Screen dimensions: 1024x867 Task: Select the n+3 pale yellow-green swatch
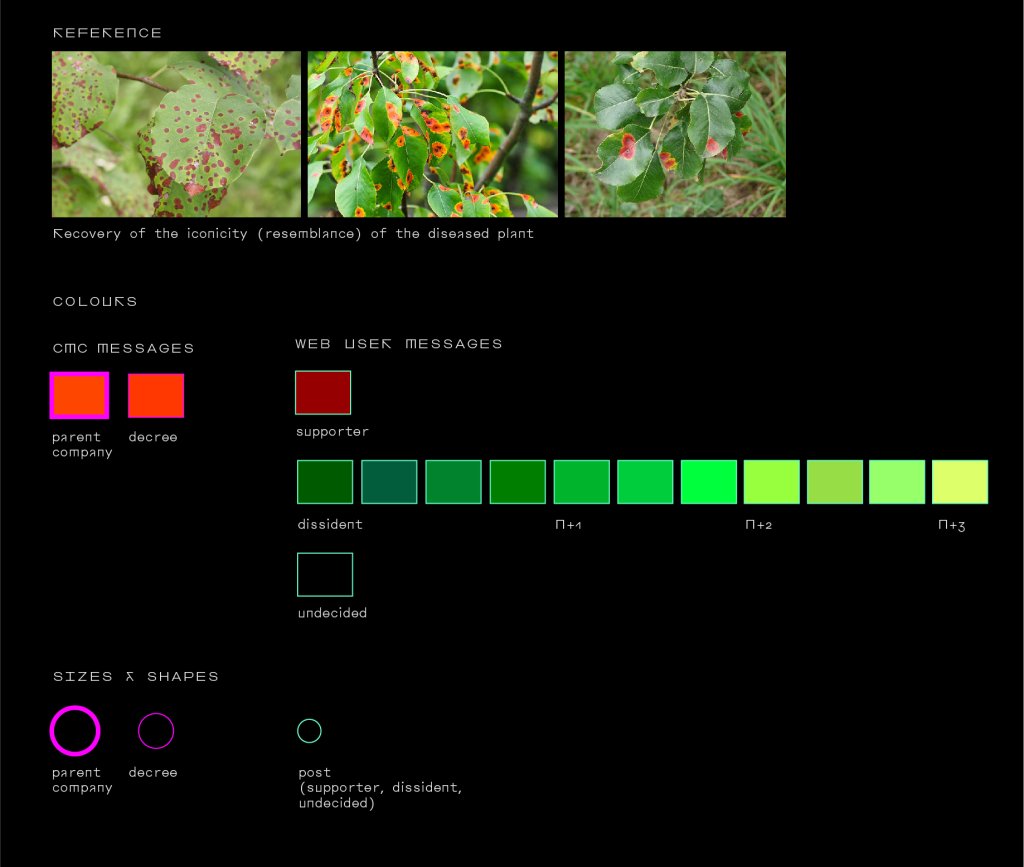point(960,482)
